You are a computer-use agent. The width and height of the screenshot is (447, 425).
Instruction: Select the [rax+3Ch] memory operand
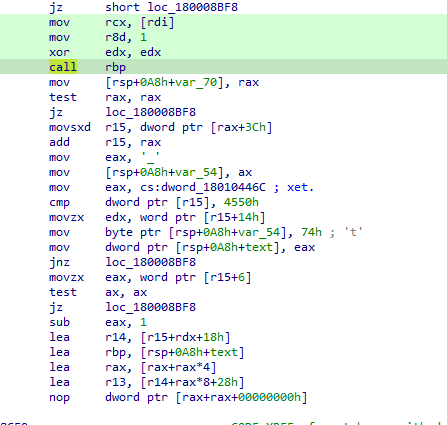click(241, 127)
